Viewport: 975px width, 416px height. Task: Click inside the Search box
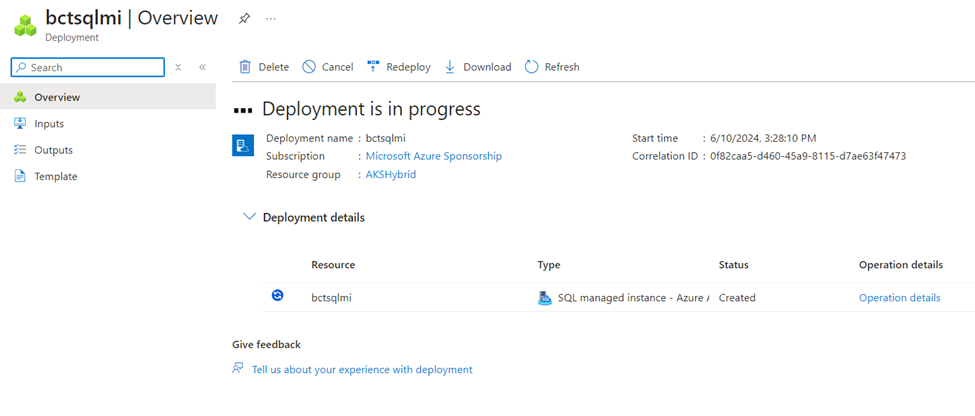(88, 67)
